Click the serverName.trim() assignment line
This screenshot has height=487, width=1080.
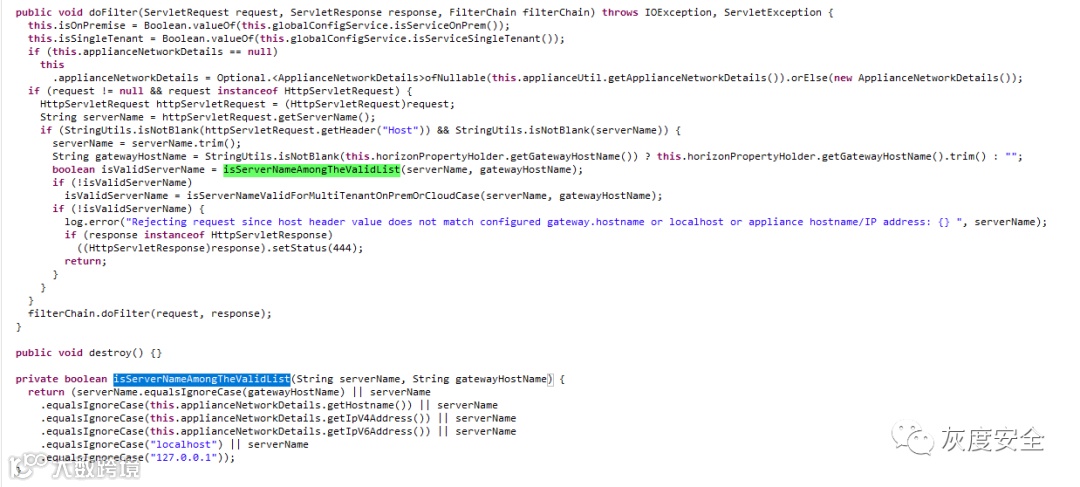pyautogui.click(x=147, y=143)
